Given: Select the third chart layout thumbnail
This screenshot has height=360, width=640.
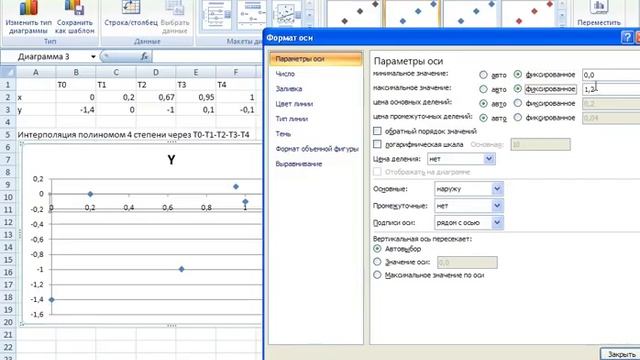Looking at the screenshot, I should pos(287,15).
